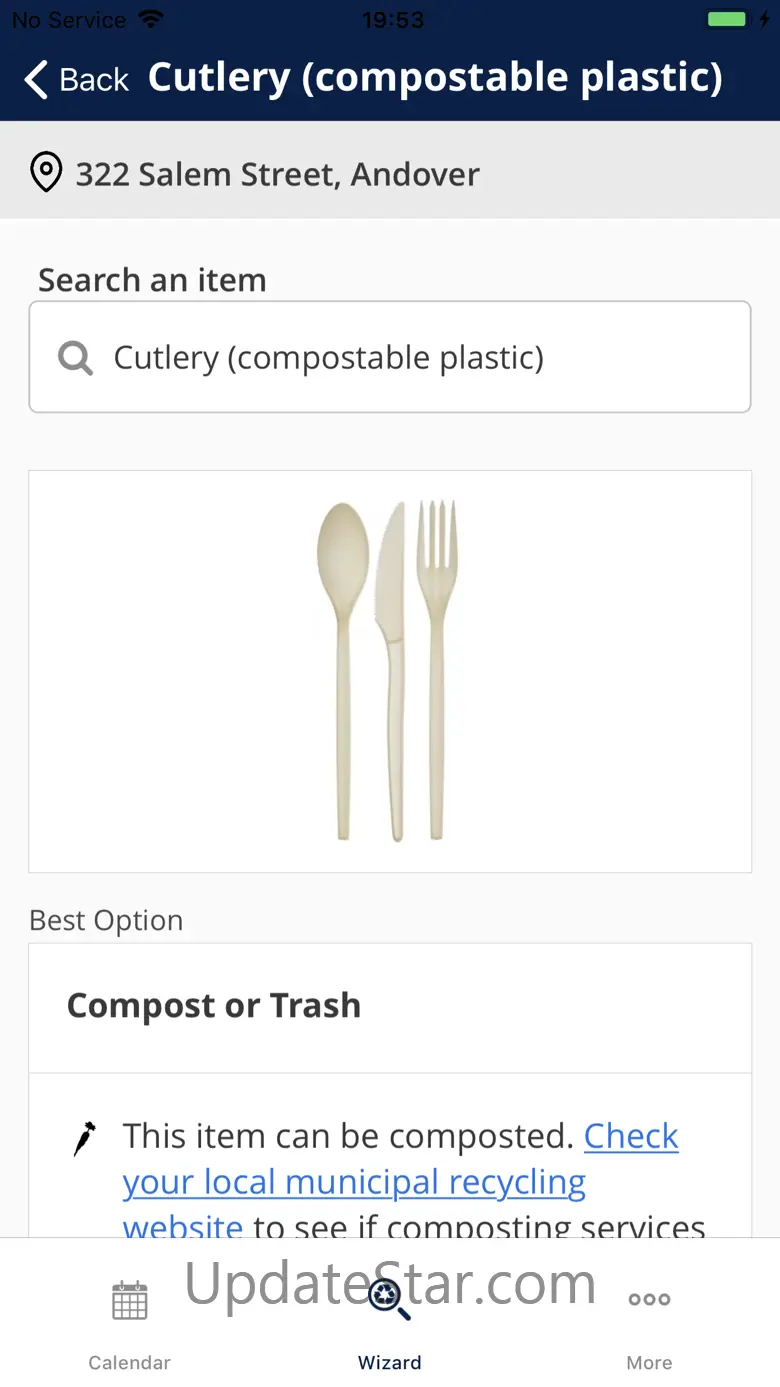Open the More three-dots icon
Viewport: 780px width, 1387px height.
pos(649,1300)
